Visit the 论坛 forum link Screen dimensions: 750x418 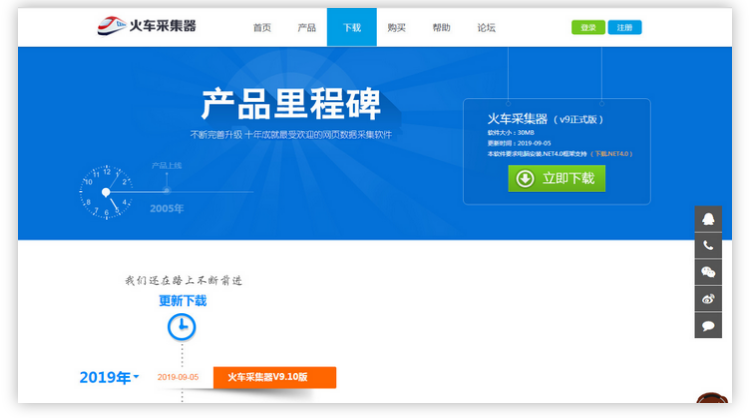486,28
